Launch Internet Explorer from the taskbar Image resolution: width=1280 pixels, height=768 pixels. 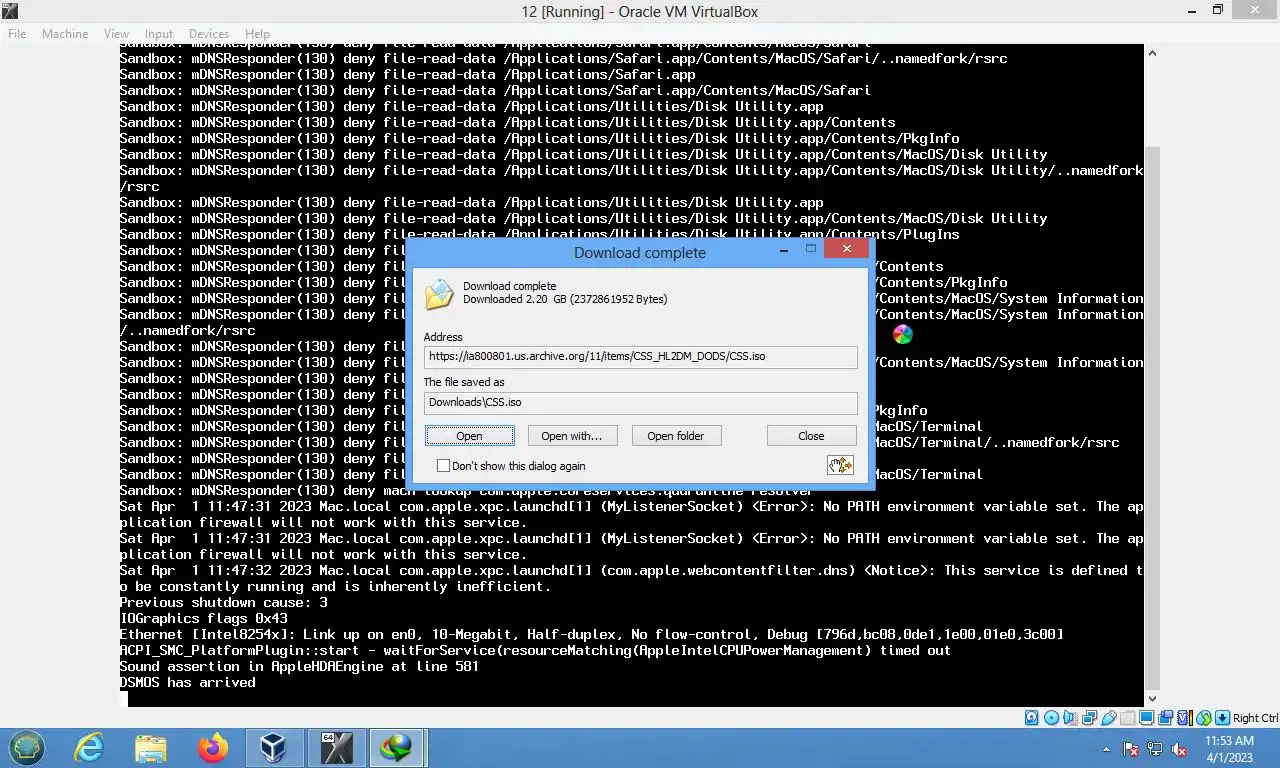click(x=89, y=748)
